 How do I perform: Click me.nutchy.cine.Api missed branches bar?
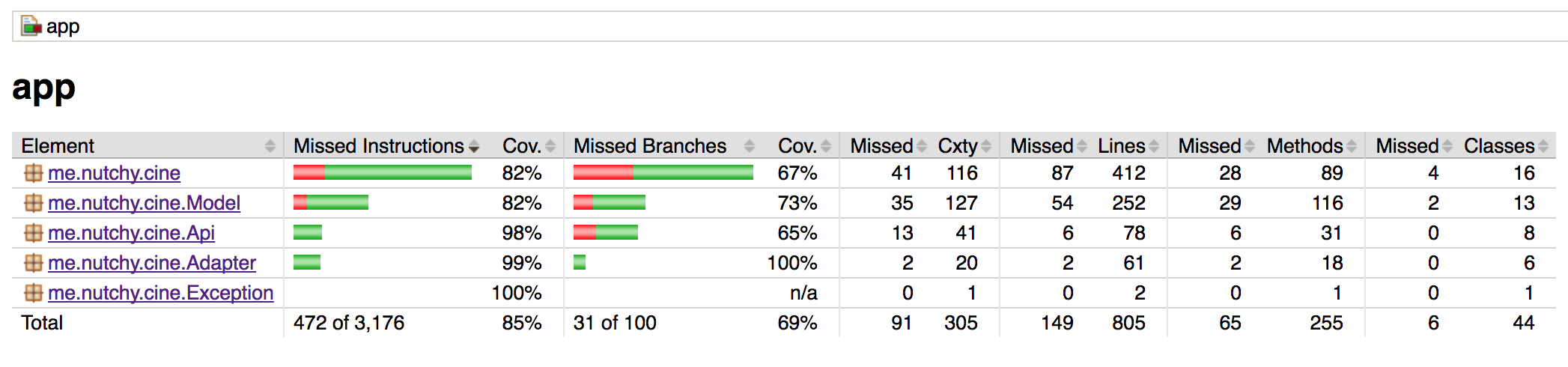(605, 233)
